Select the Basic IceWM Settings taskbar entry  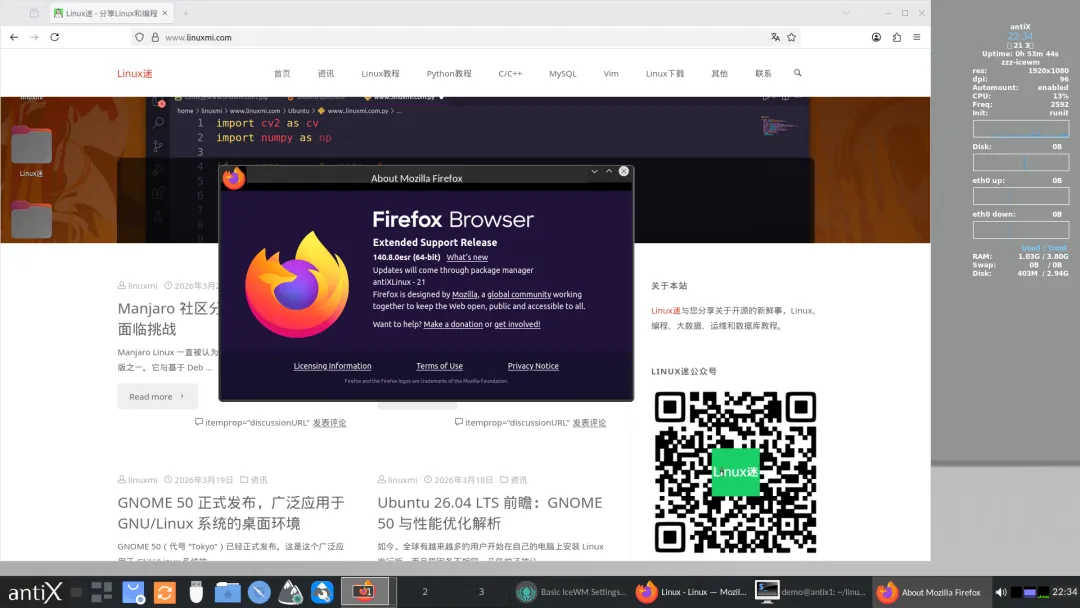click(x=572, y=592)
